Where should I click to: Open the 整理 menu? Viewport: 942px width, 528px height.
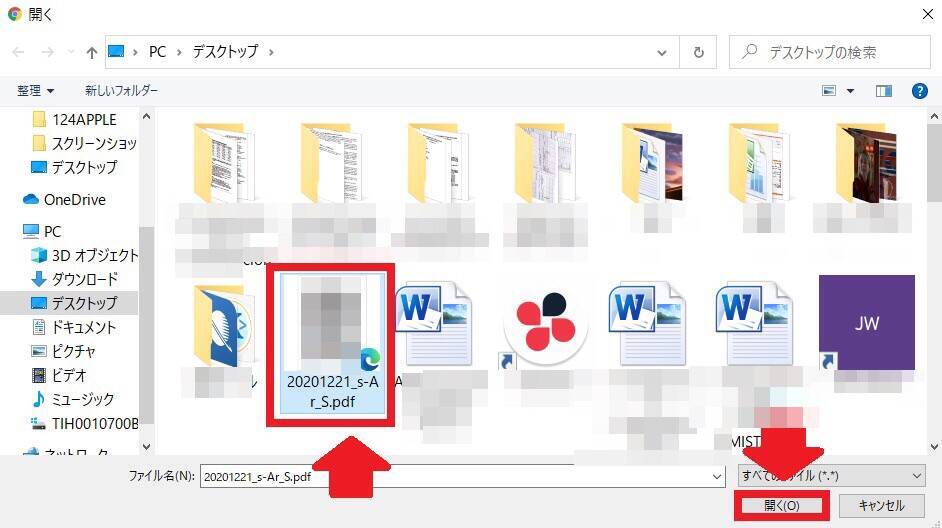coord(35,91)
